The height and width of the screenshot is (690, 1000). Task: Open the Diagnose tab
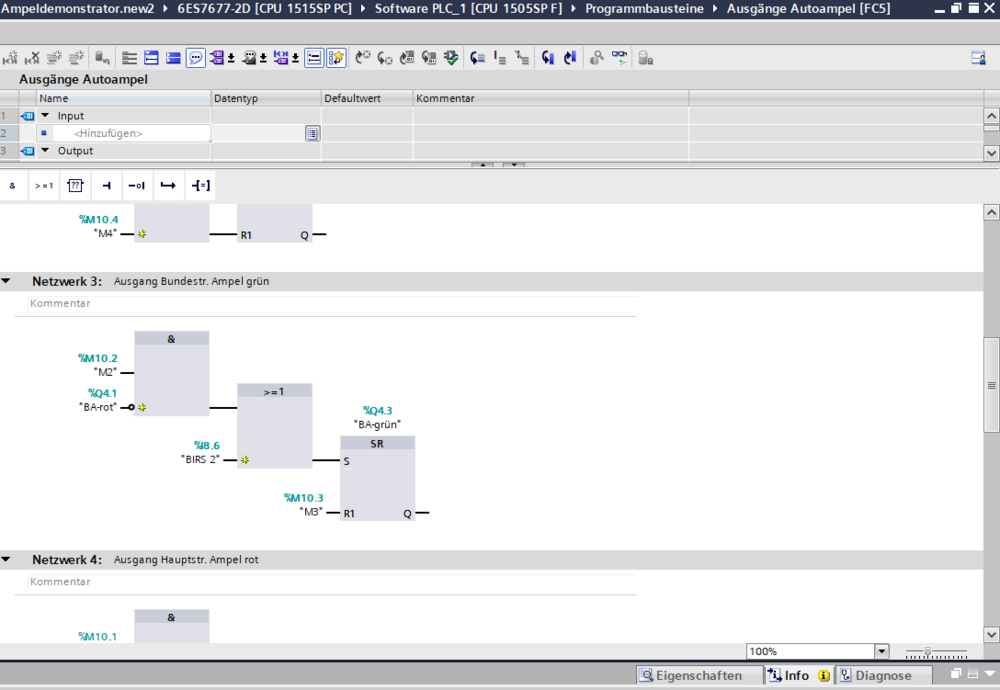point(875,675)
